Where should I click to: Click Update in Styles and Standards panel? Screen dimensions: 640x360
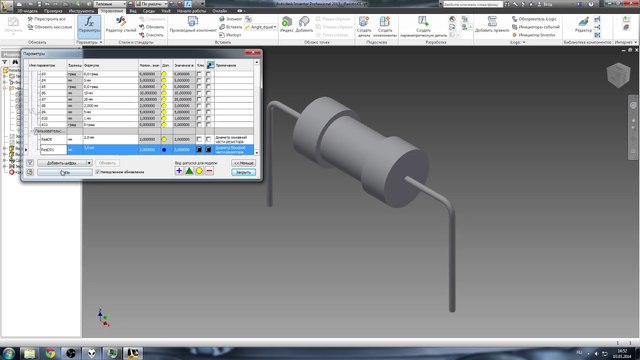151,27
